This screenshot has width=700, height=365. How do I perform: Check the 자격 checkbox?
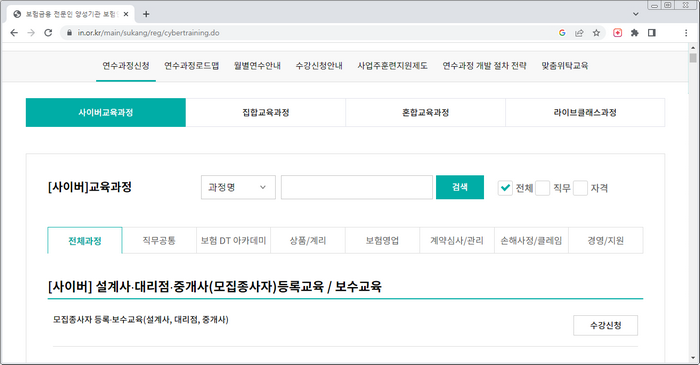pos(580,188)
